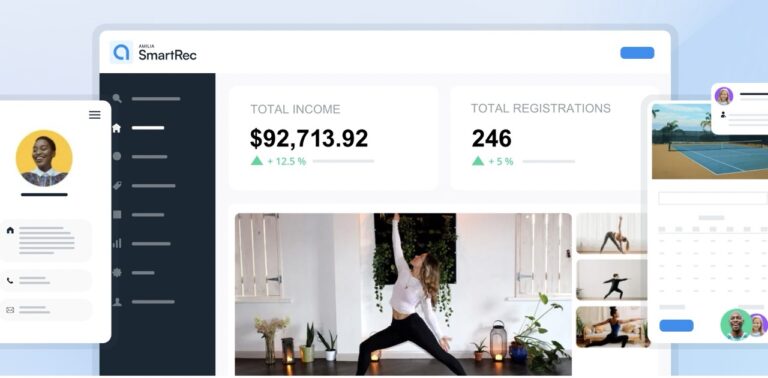The image size is (768, 378).
Task: Open the hamburger menu on profile card
Action: pyautogui.click(x=95, y=115)
